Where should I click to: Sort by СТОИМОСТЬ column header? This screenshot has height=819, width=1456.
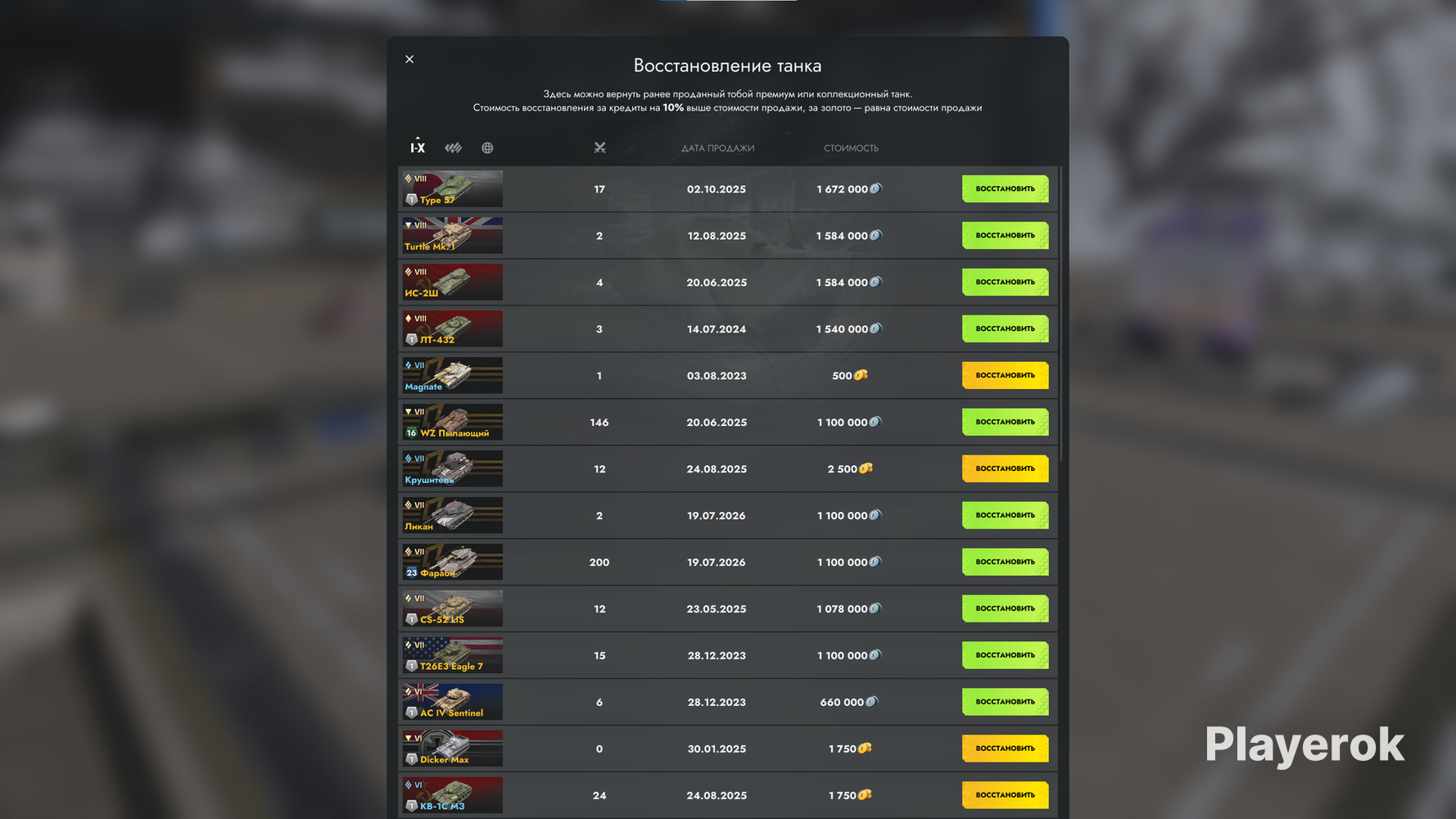(x=851, y=148)
